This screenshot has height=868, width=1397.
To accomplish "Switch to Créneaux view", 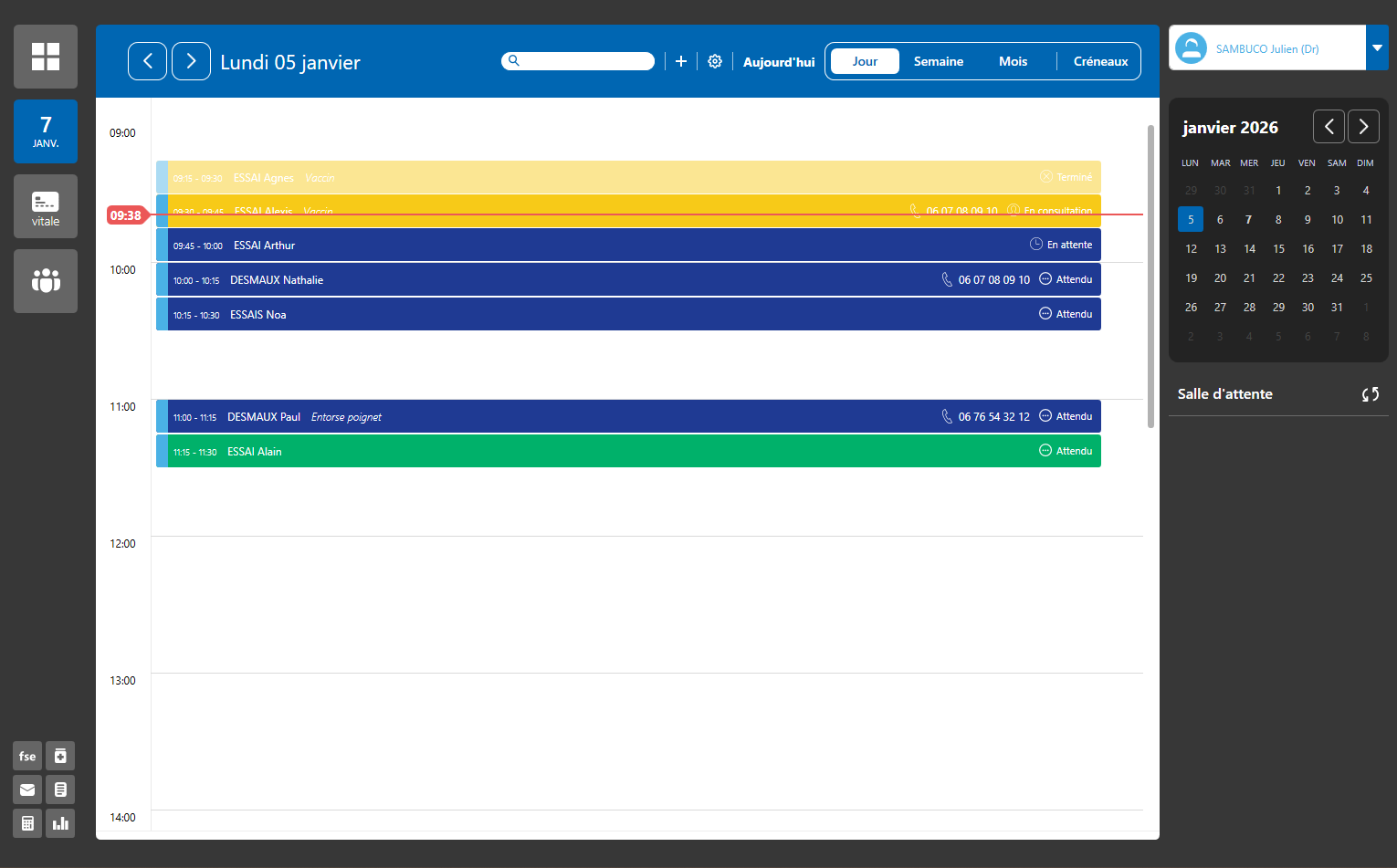I will click(x=1100, y=61).
